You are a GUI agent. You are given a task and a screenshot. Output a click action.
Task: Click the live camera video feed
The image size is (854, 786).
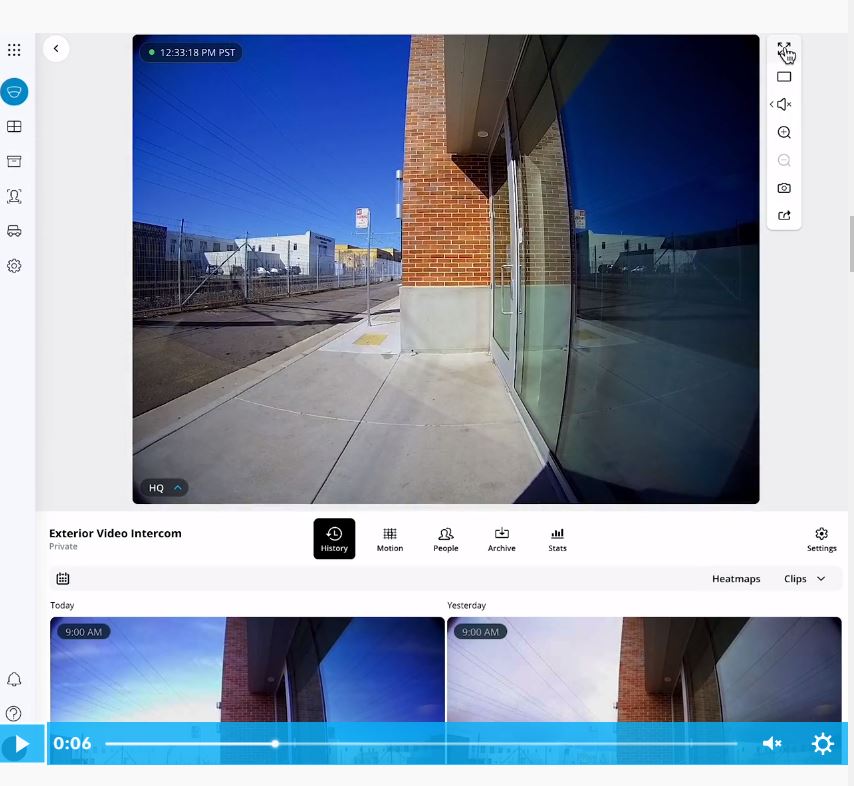(446, 269)
